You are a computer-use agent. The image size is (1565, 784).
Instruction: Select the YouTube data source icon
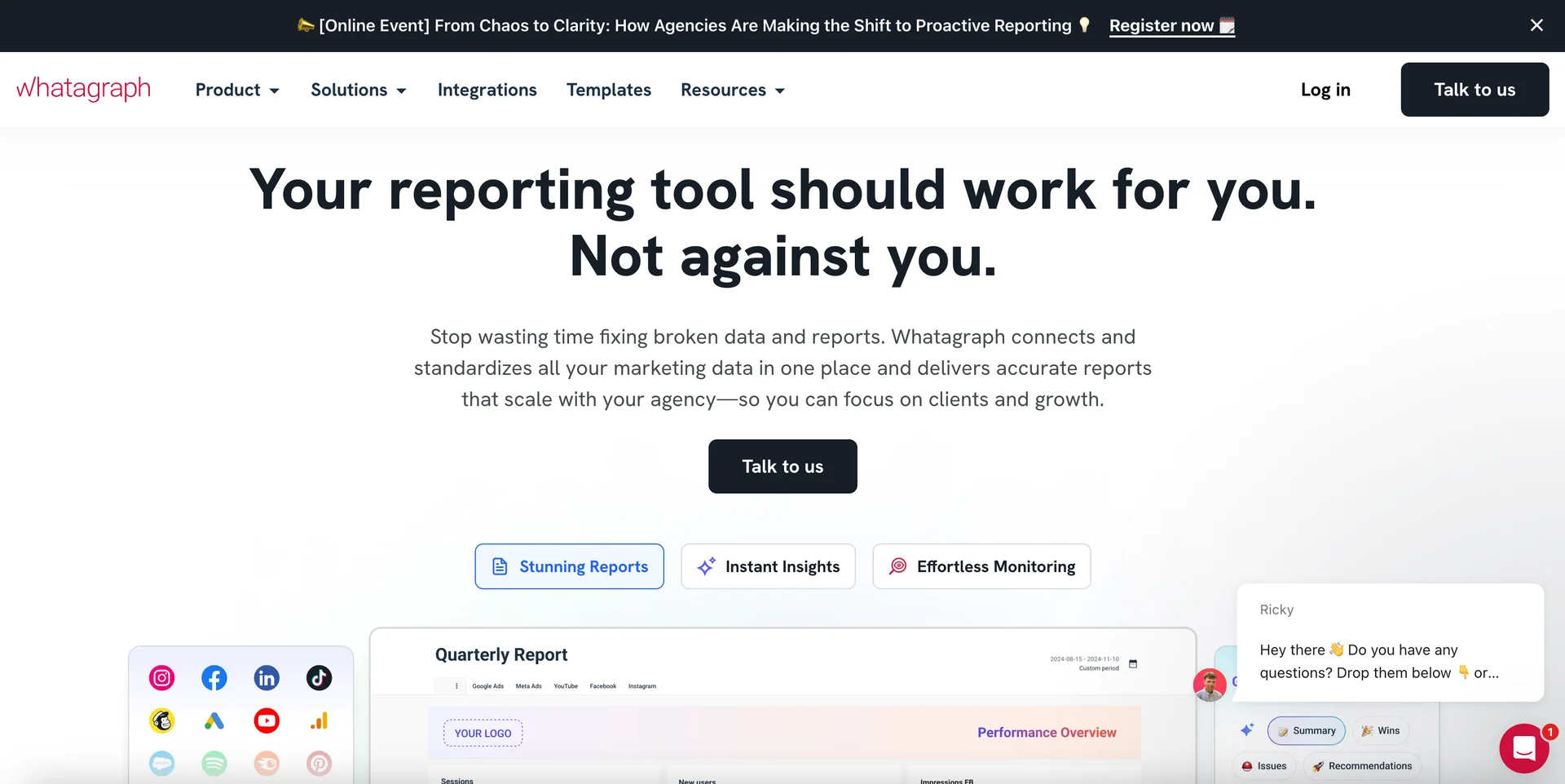coord(266,720)
